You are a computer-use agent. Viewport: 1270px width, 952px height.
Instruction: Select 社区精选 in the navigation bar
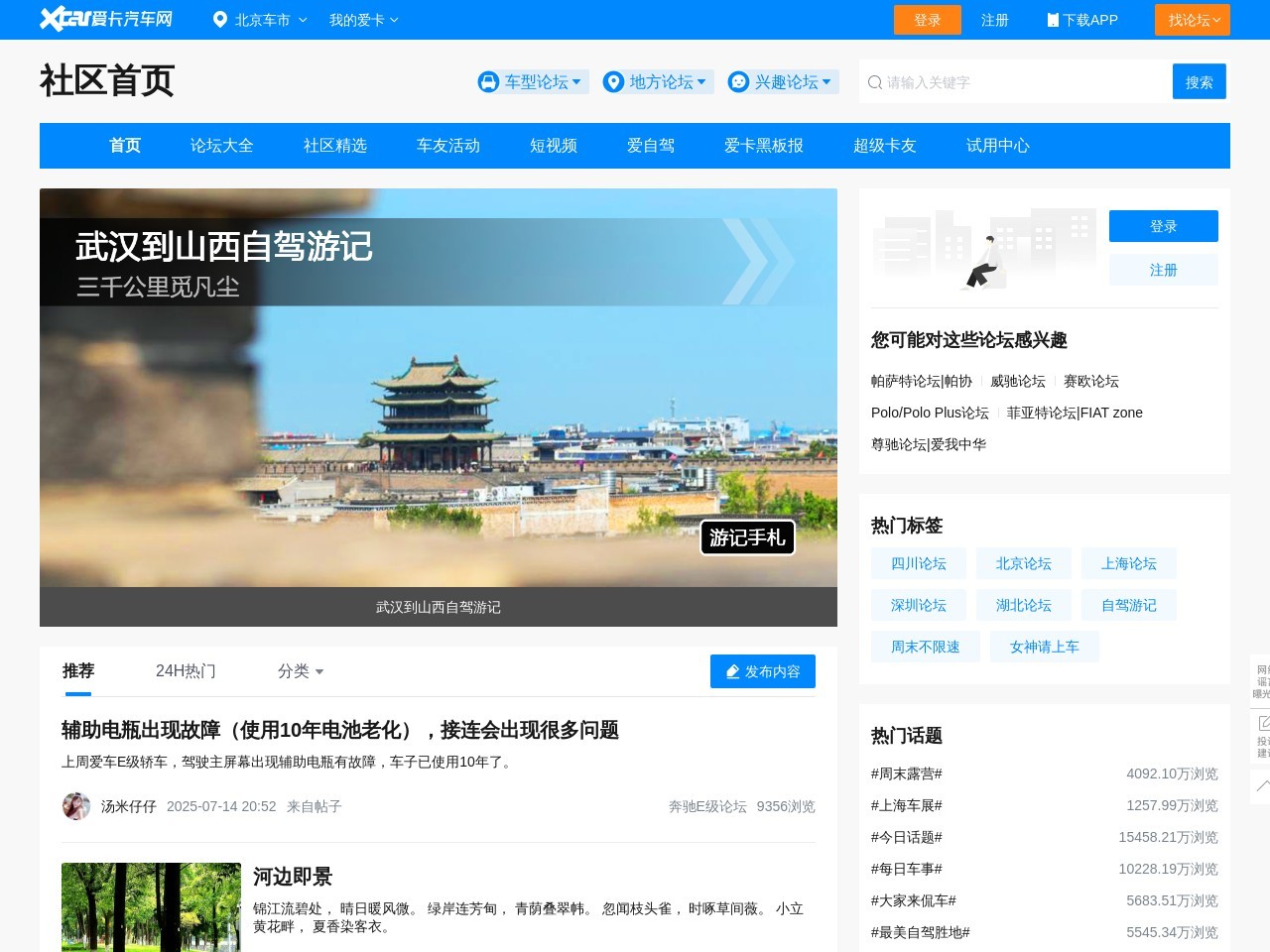pyautogui.click(x=335, y=146)
